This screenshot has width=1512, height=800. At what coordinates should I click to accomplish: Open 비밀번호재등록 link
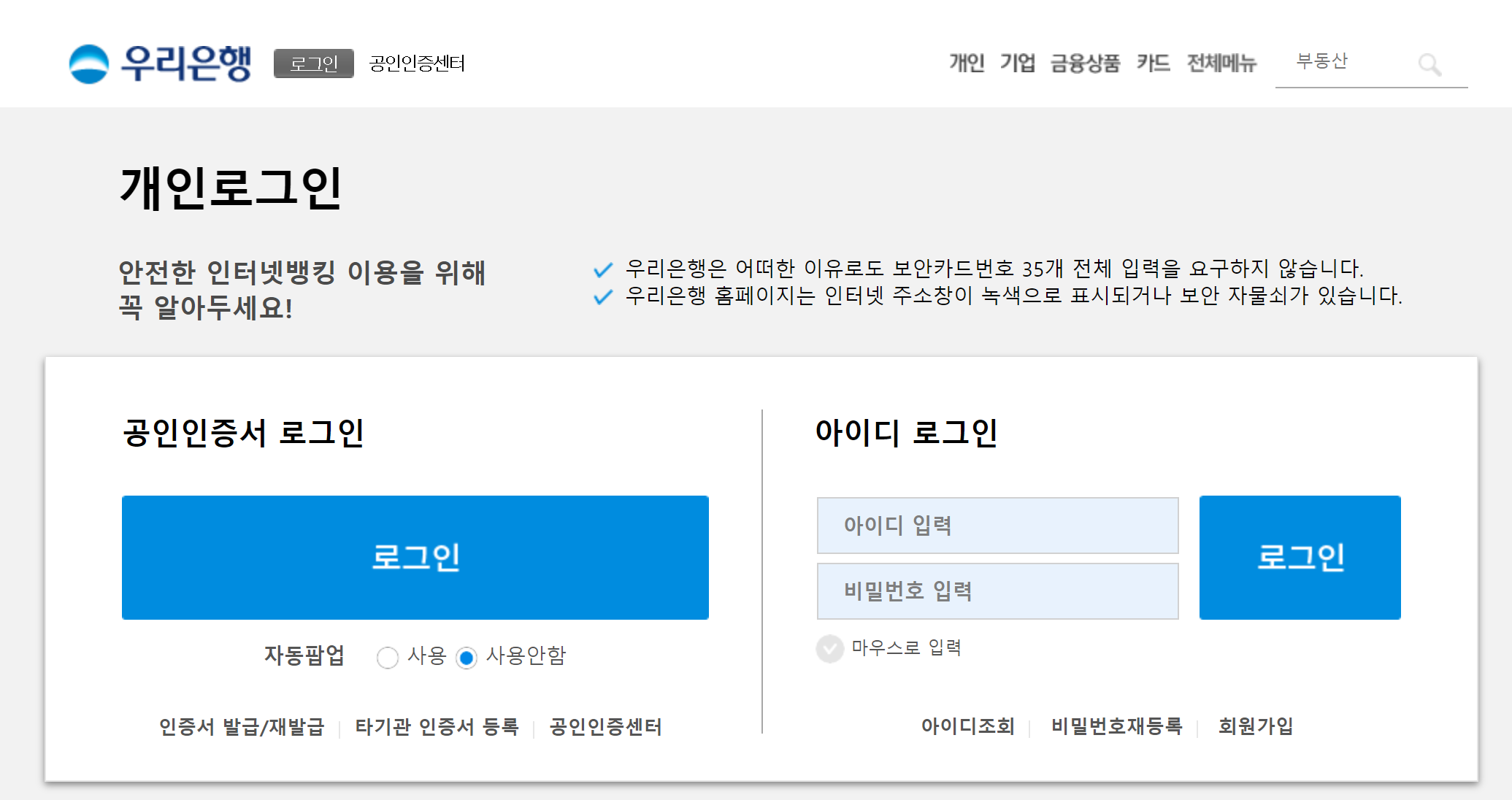click(x=1116, y=726)
